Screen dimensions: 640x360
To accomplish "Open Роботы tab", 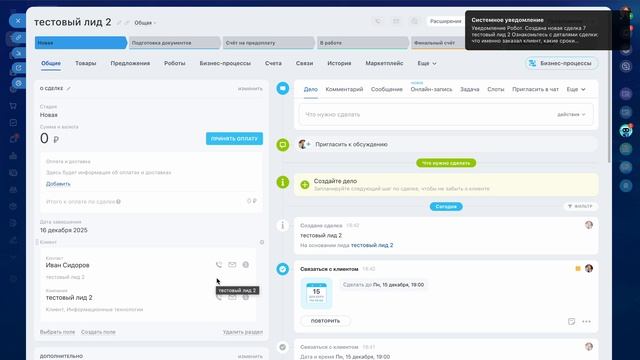I will [x=175, y=63].
